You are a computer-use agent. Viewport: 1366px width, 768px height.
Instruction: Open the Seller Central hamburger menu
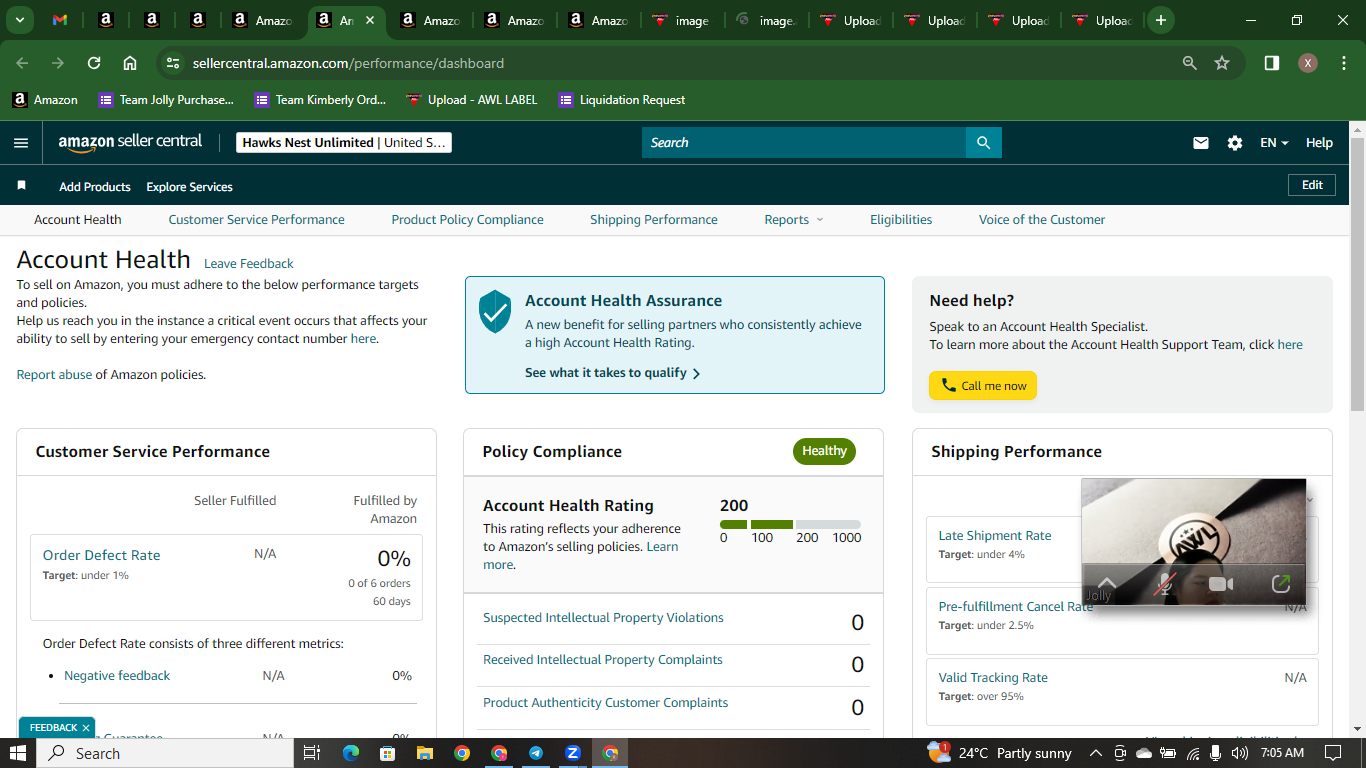click(21, 143)
